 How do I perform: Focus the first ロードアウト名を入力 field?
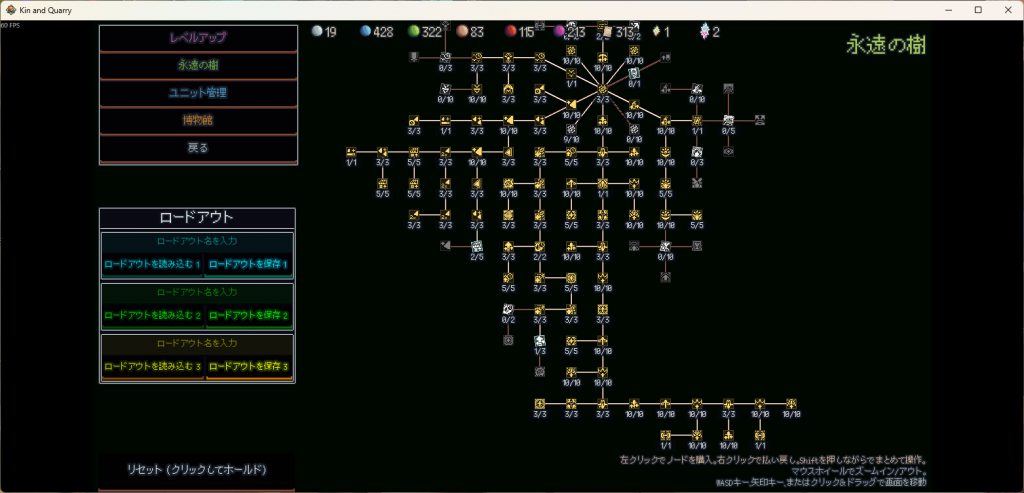197,241
